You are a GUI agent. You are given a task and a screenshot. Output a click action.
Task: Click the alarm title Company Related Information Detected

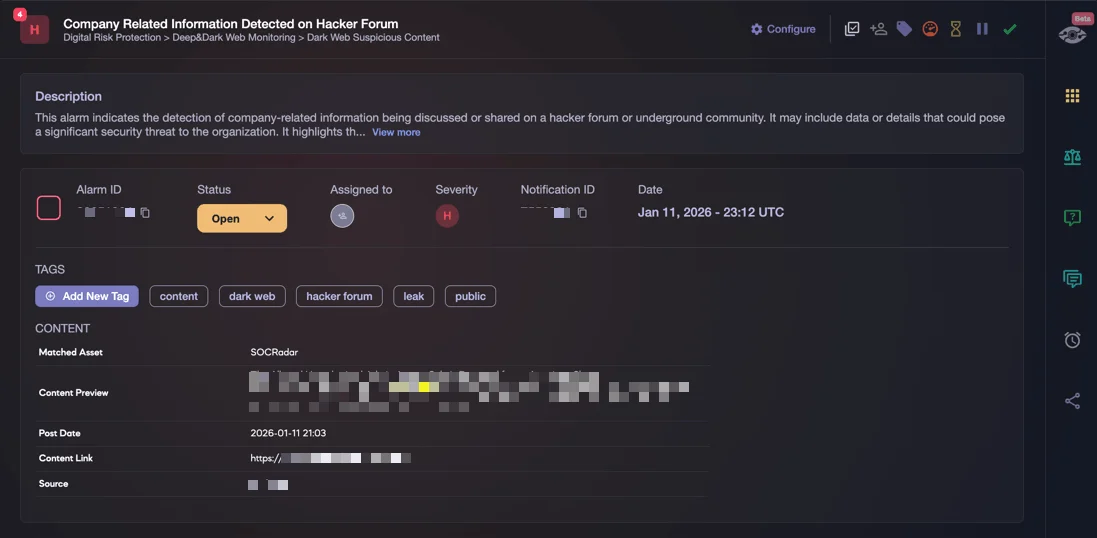coord(231,24)
